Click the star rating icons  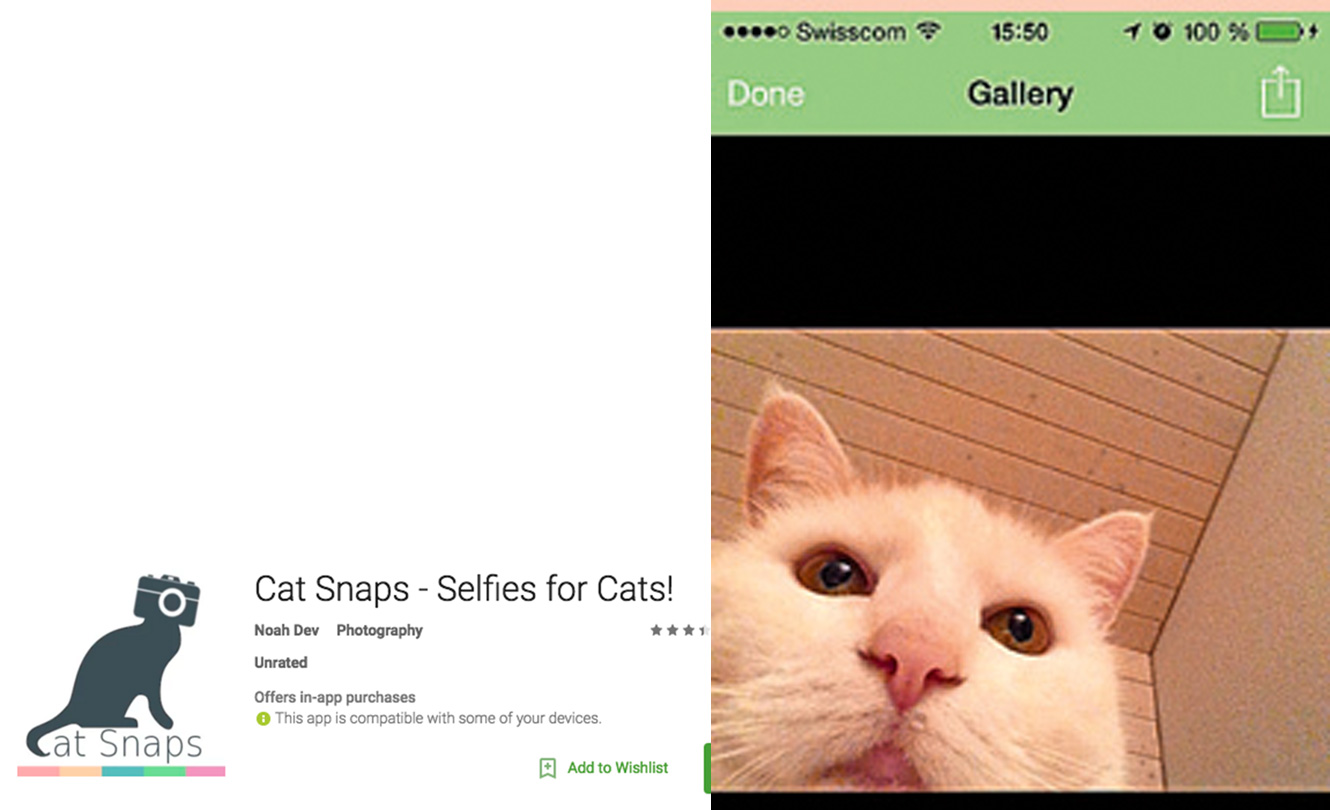(x=679, y=630)
